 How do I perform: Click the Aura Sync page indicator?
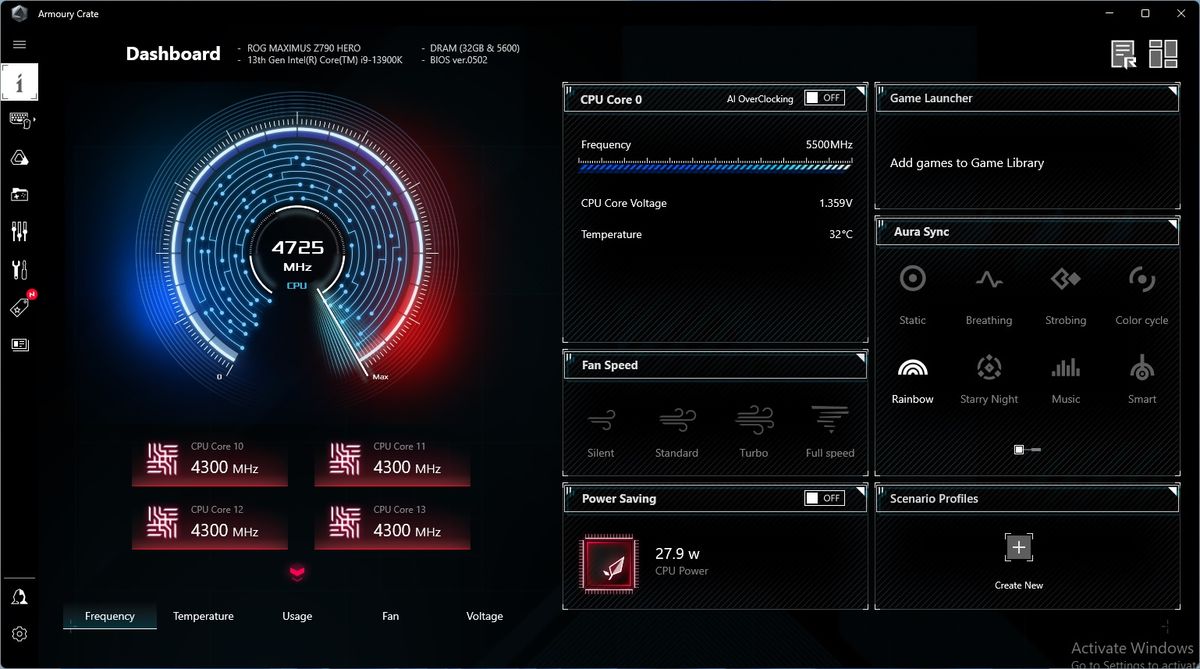(1027, 450)
